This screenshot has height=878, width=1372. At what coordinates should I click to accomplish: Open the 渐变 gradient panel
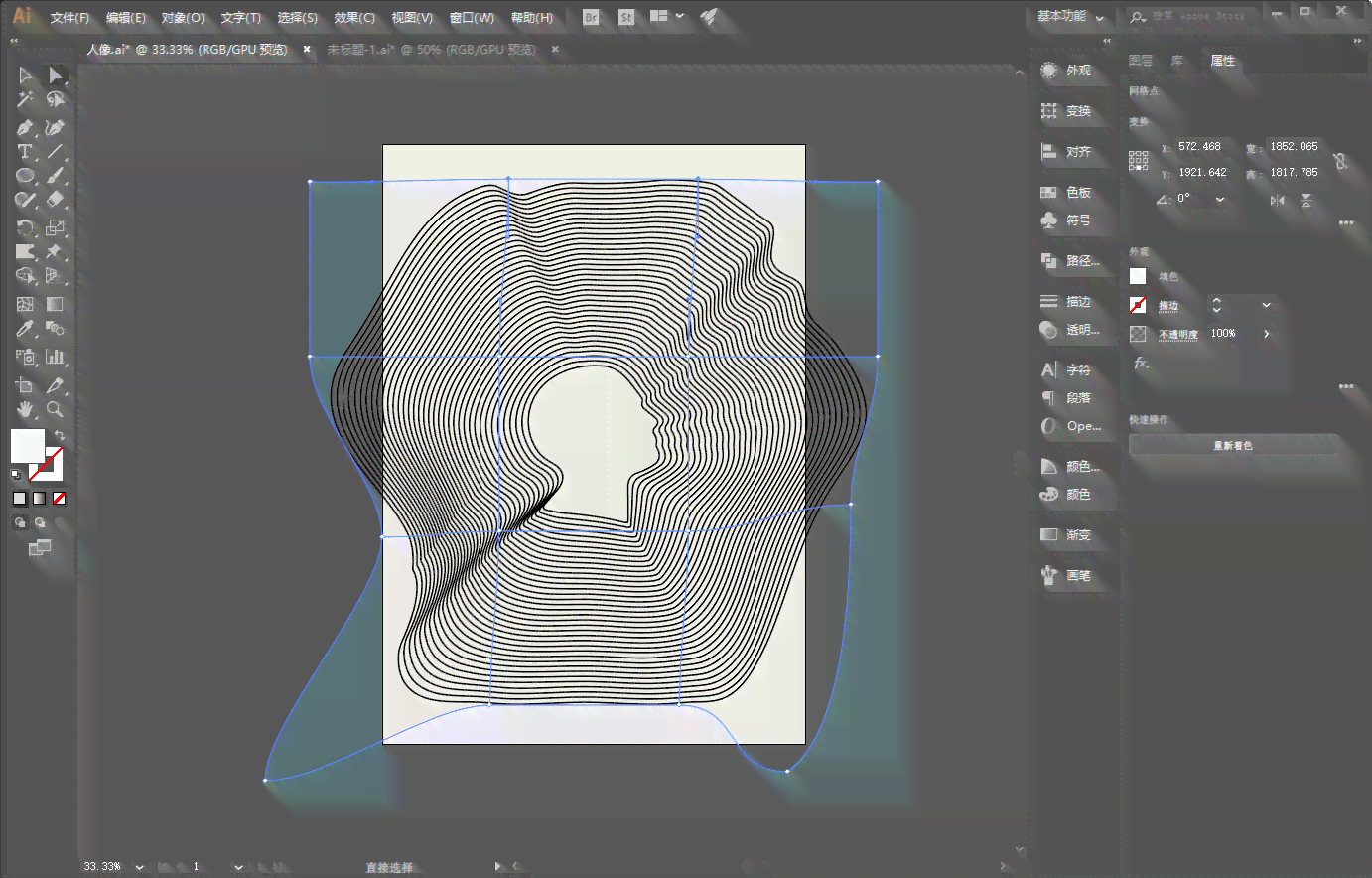point(1066,534)
